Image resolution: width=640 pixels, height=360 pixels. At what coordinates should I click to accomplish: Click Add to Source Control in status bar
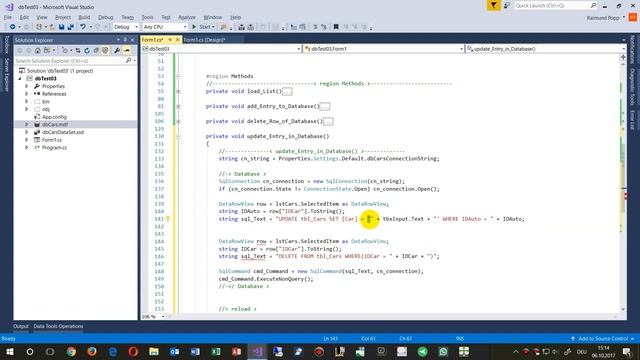tap(602, 338)
